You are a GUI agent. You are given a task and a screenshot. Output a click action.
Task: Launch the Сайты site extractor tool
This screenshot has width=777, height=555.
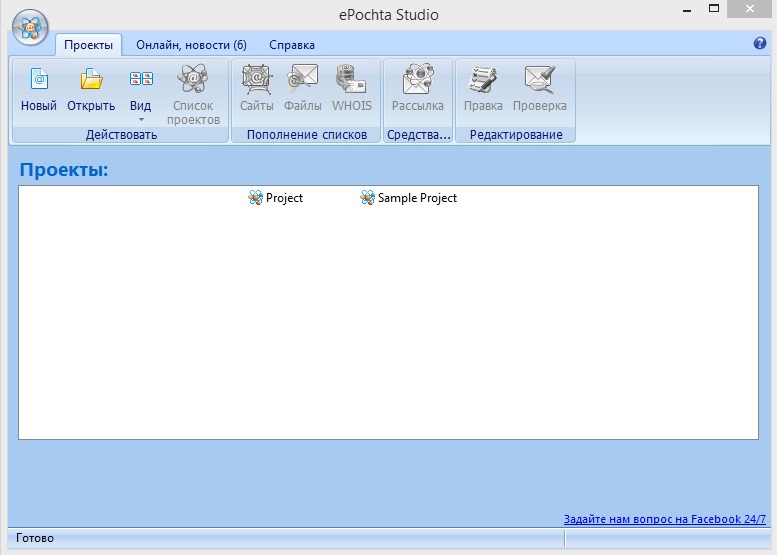(257, 89)
